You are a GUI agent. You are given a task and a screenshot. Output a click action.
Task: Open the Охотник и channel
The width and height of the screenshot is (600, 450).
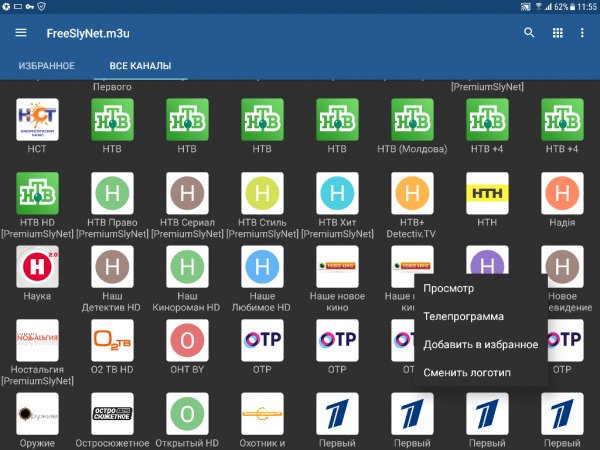tap(262, 414)
